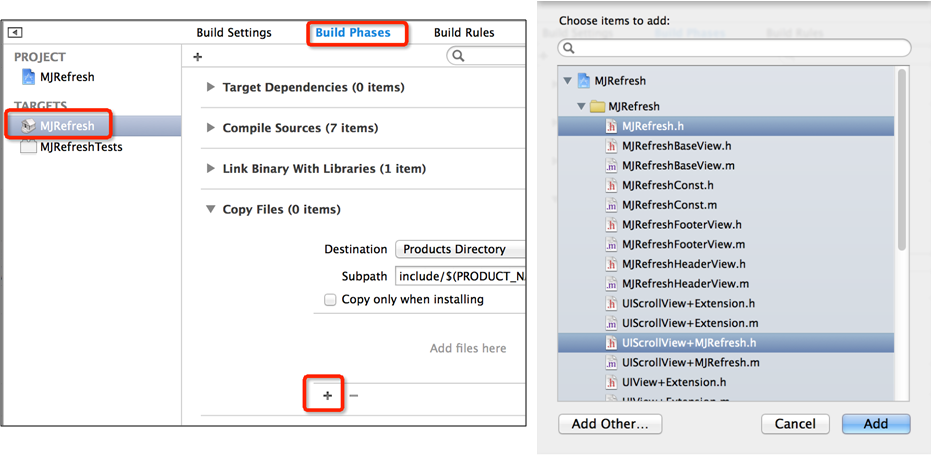Click the Subpath text field
932x455 pixels.
pos(460,277)
